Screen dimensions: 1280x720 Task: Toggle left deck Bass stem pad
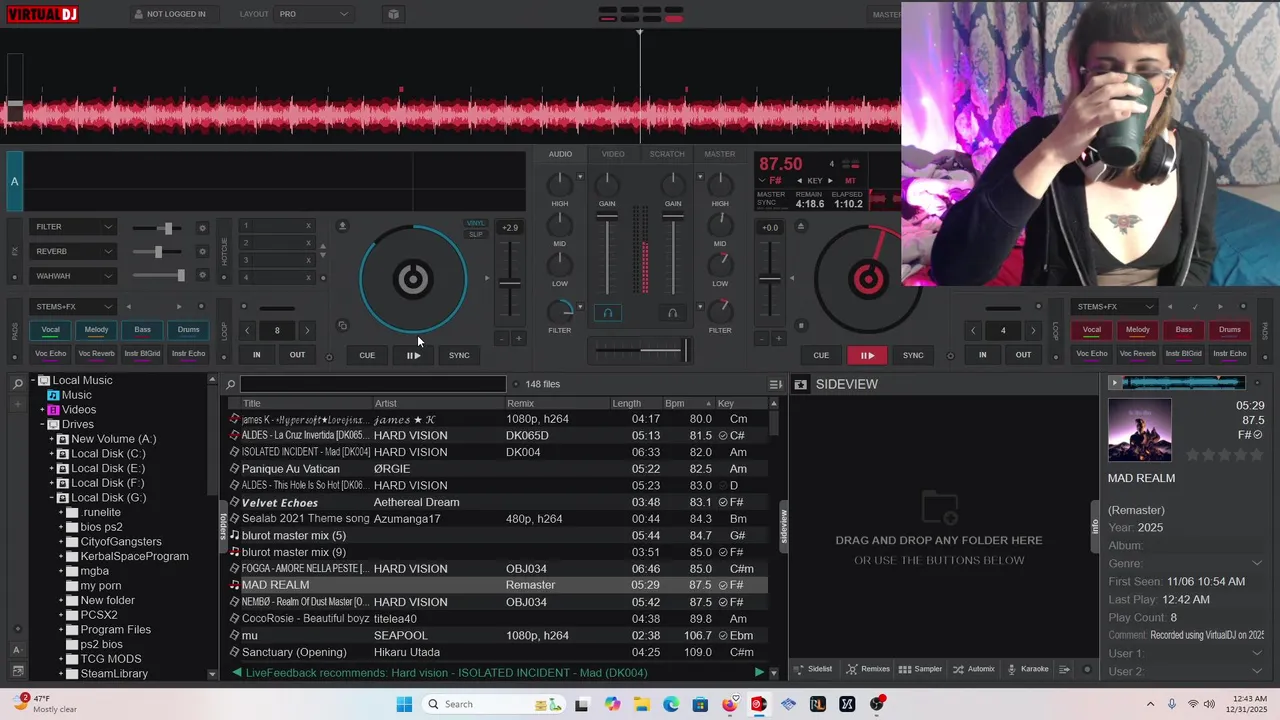(142, 330)
